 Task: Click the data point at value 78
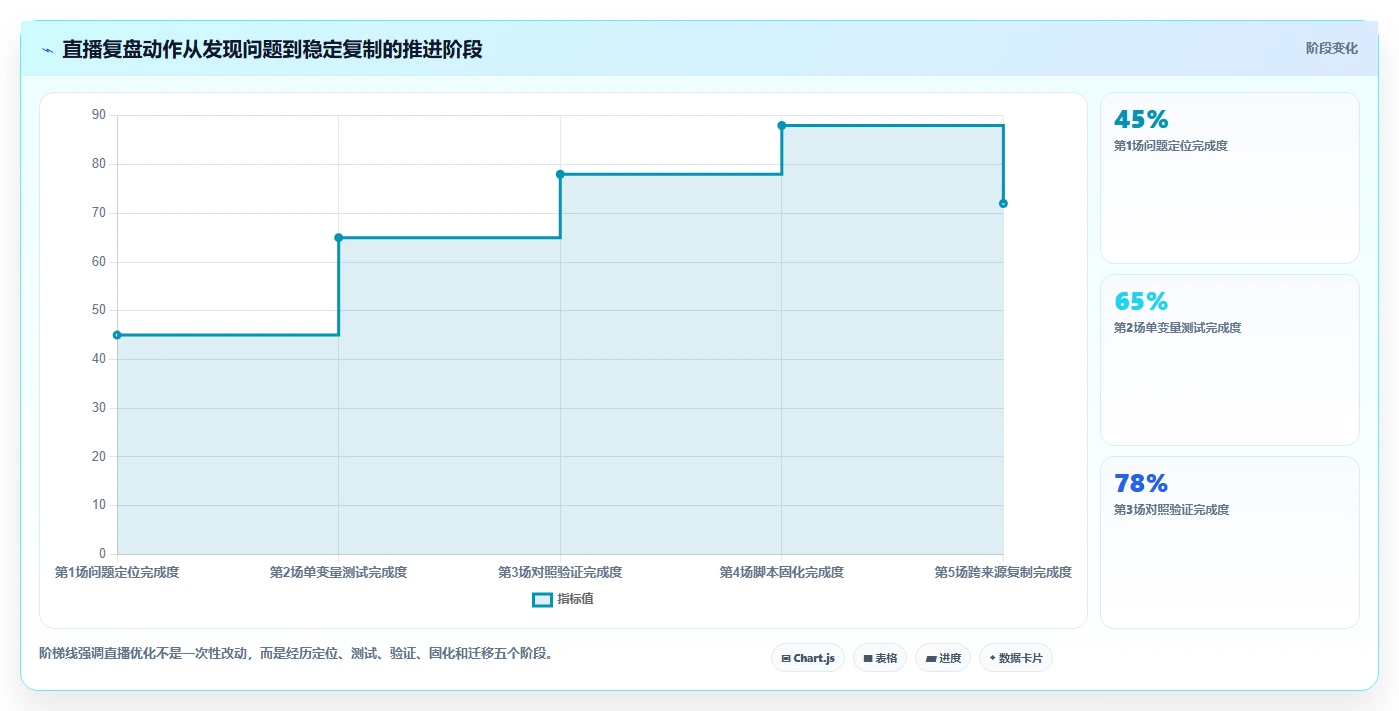[x=560, y=174]
